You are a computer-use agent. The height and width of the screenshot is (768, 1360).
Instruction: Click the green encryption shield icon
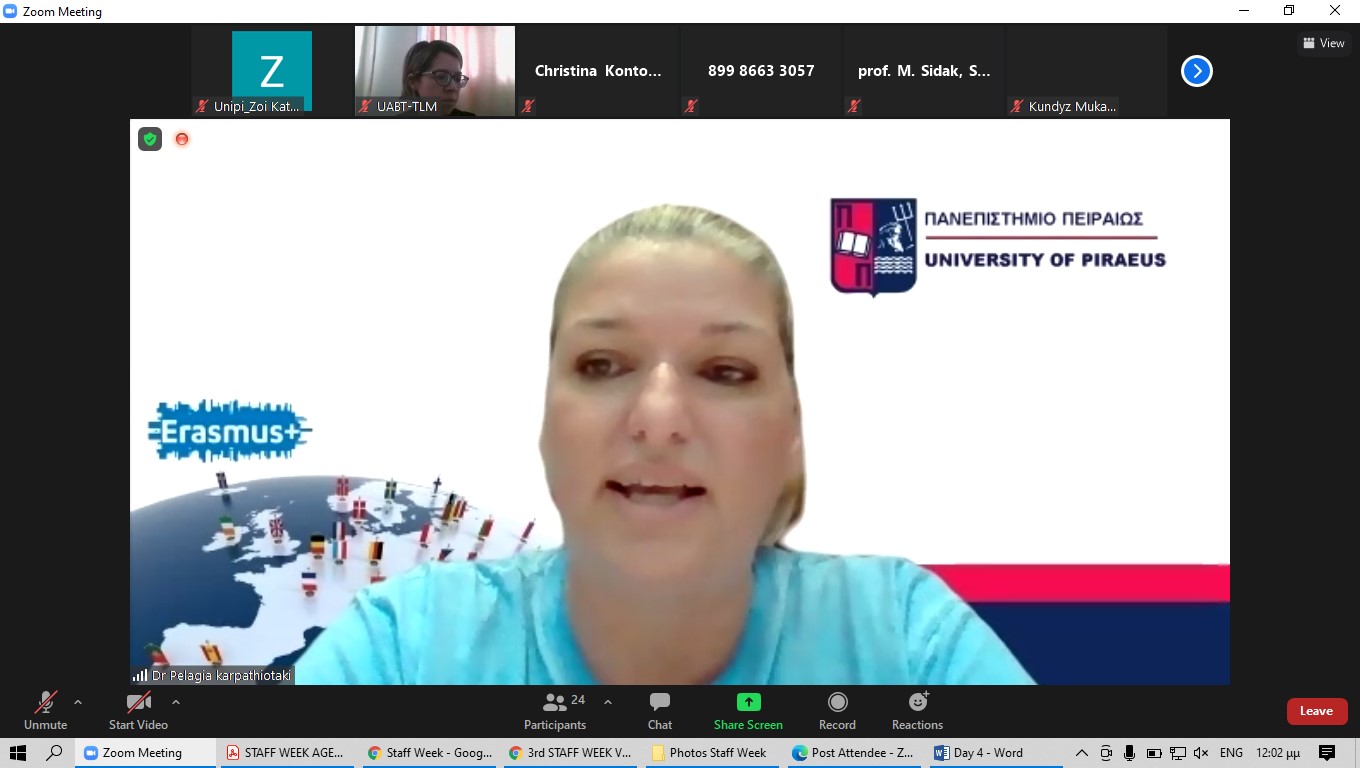(x=150, y=139)
